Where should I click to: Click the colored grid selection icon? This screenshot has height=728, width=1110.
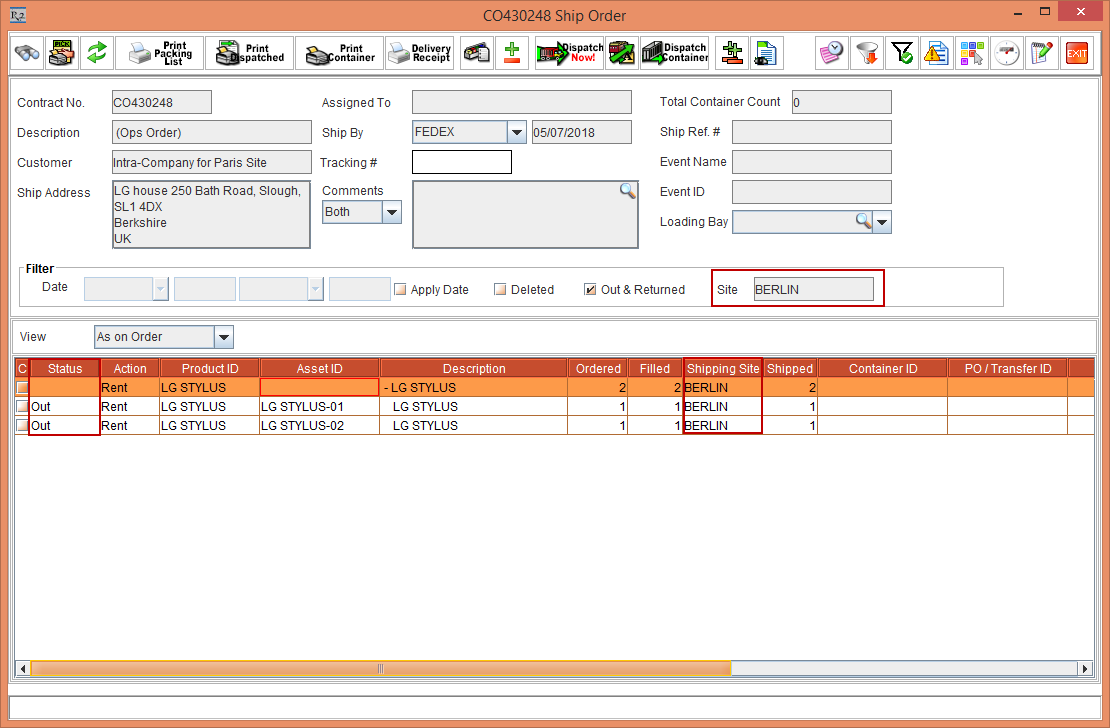tap(971, 53)
